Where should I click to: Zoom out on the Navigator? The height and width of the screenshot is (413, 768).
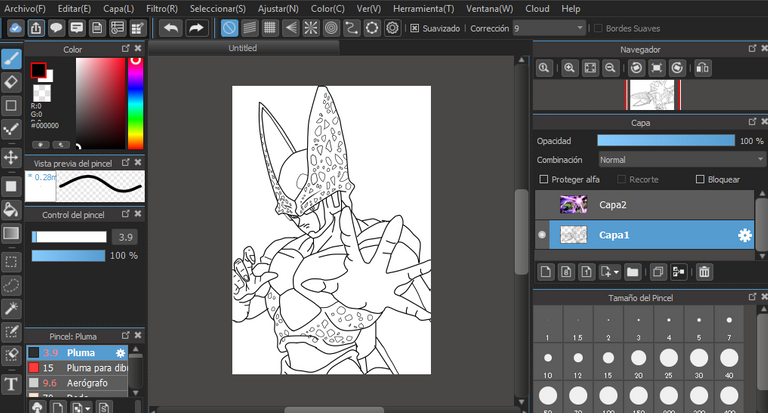[610, 68]
